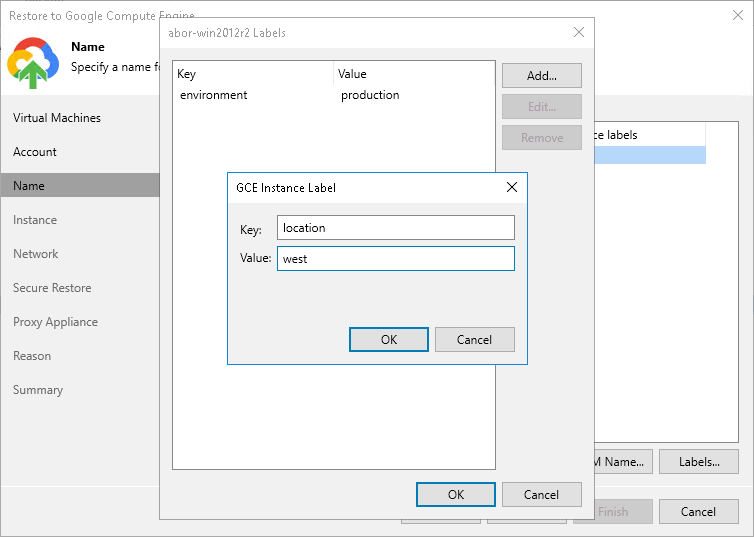Go to the Account wizard step
Image resolution: width=754 pixels, height=537 pixels.
click(x=35, y=152)
